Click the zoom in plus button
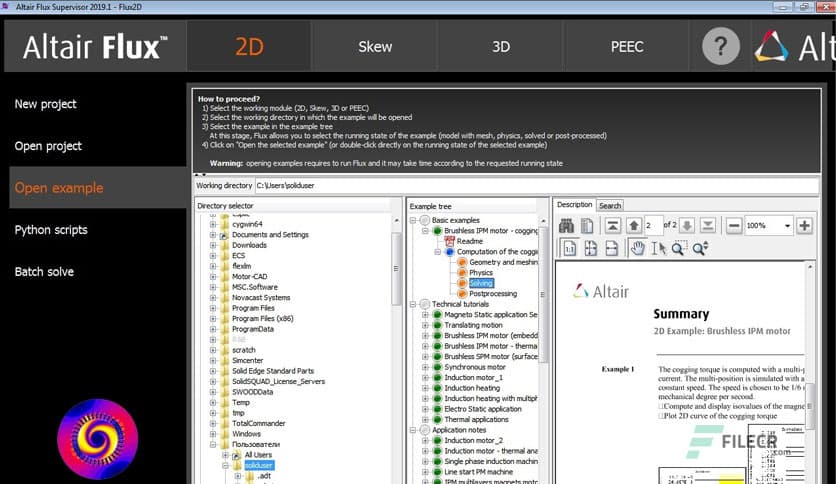Image resolution: width=836 pixels, height=484 pixels. (804, 226)
